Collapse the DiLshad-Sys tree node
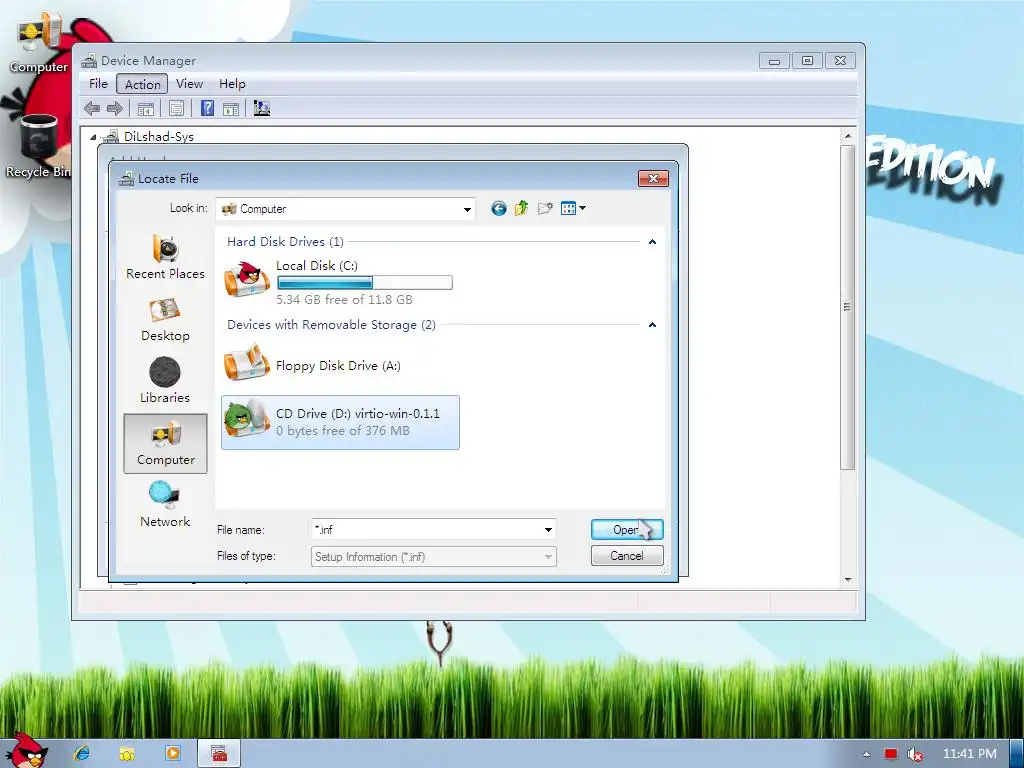This screenshot has width=1024, height=768. point(93,137)
